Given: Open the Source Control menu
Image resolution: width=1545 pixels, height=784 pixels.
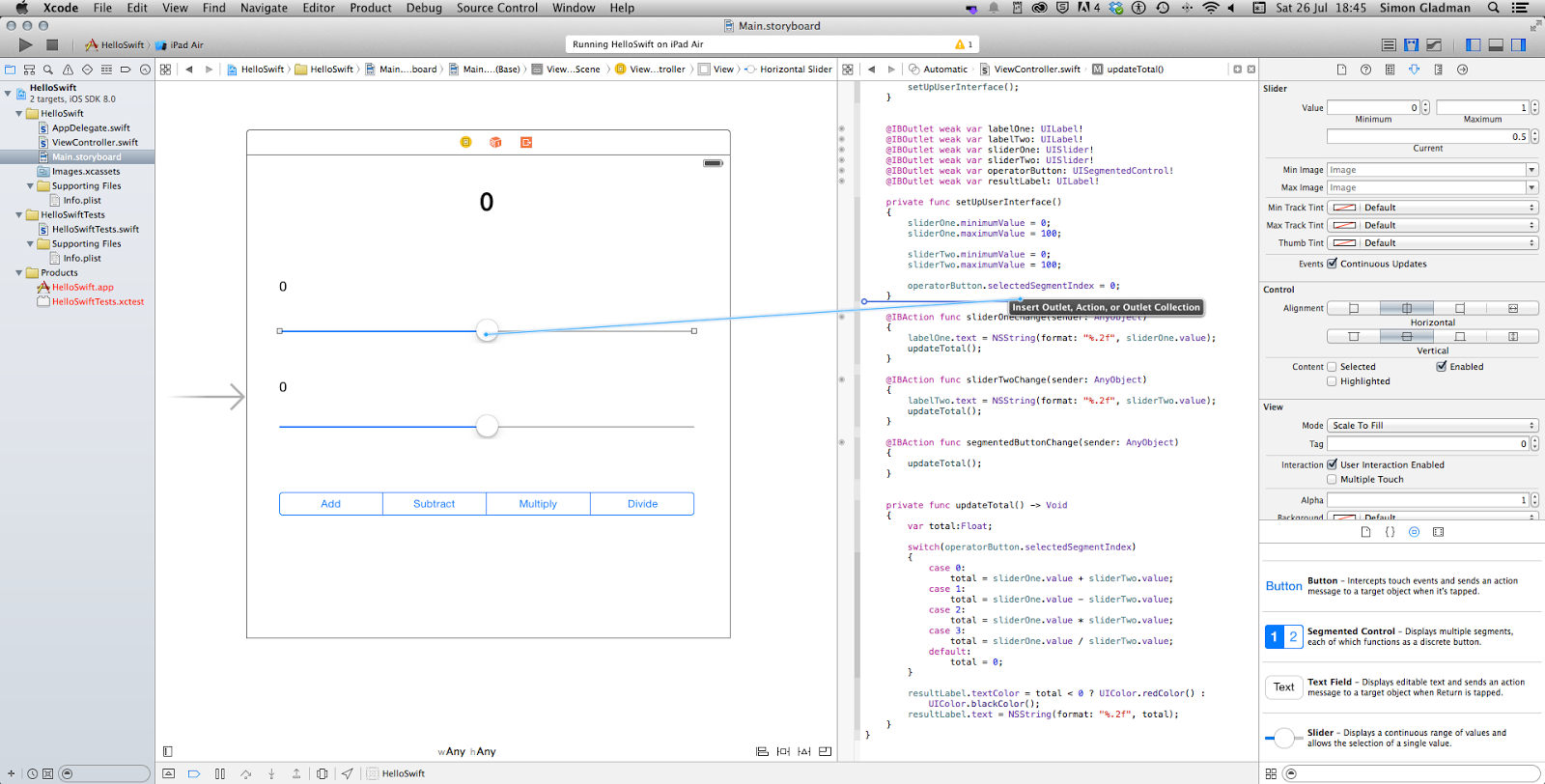Looking at the screenshot, I should pyautogui.click(x=496, y=8).
